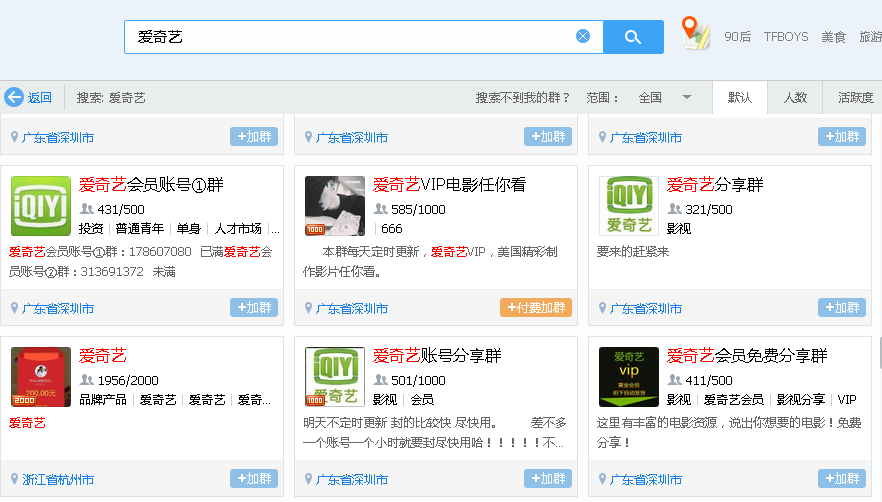Click the 单身 tag
The height and width of the screenshot is (502, 882).
(x=188, y=228)
